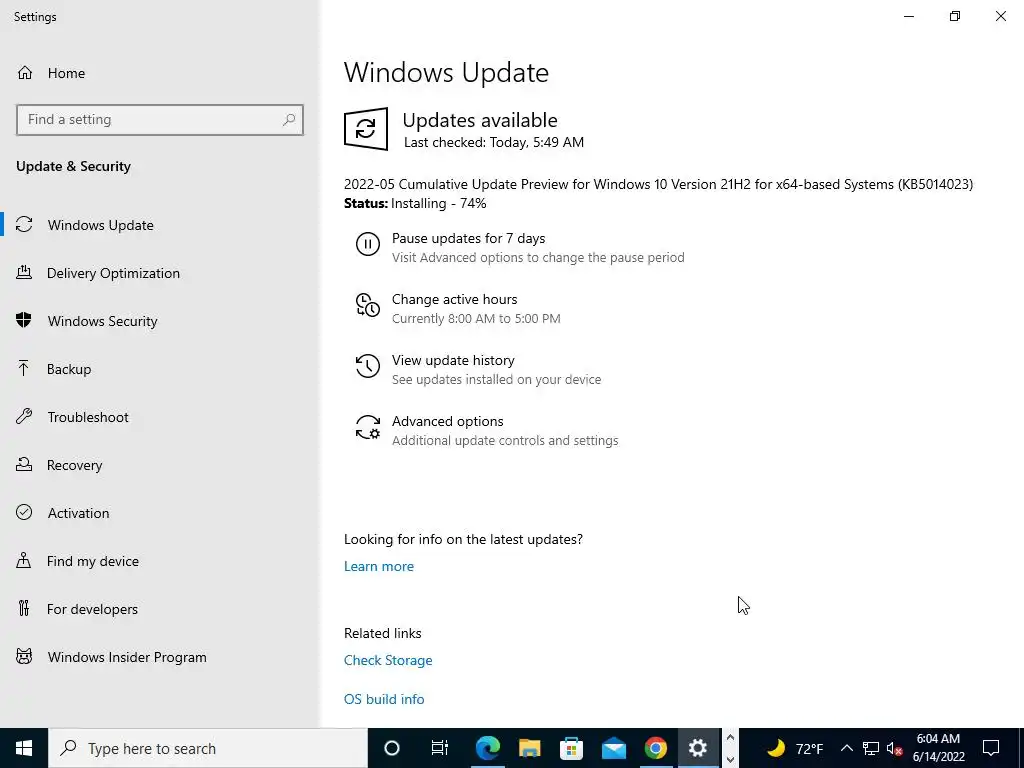This screenshot has height=768, width=1024.
Task: Click the Delivery Optimization icon
Action: point(24,272)
